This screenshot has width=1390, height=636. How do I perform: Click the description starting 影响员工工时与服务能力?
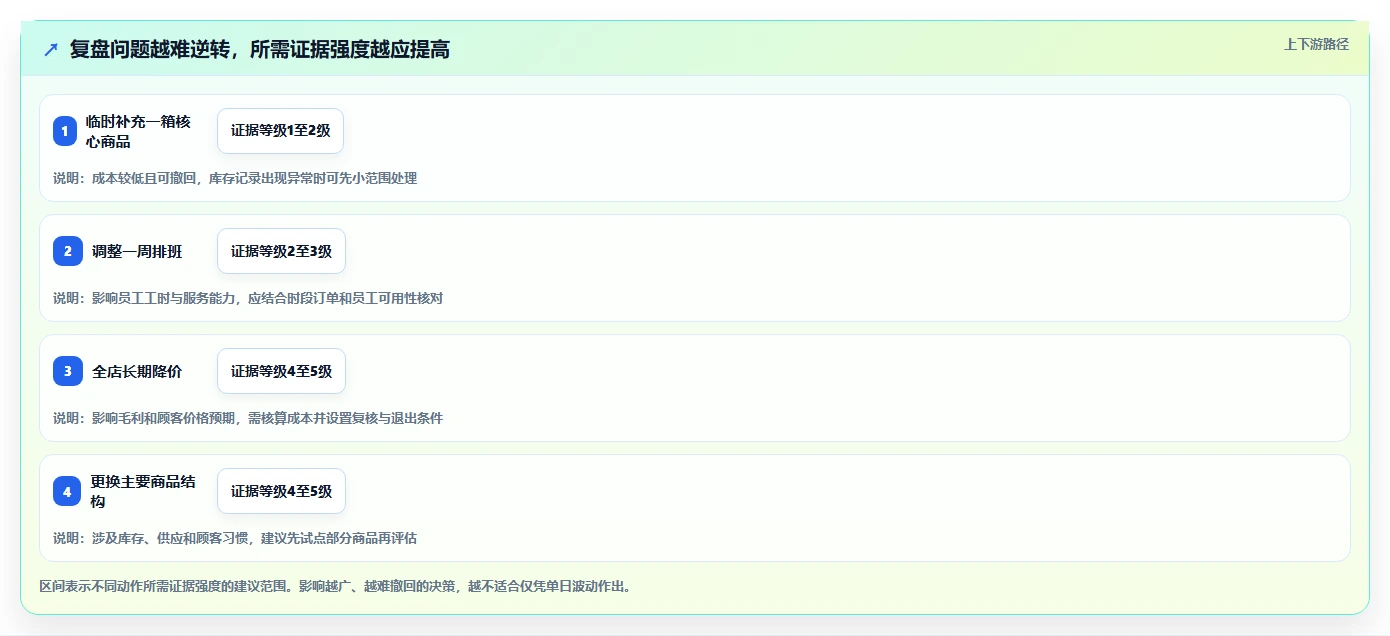point(248,298)
